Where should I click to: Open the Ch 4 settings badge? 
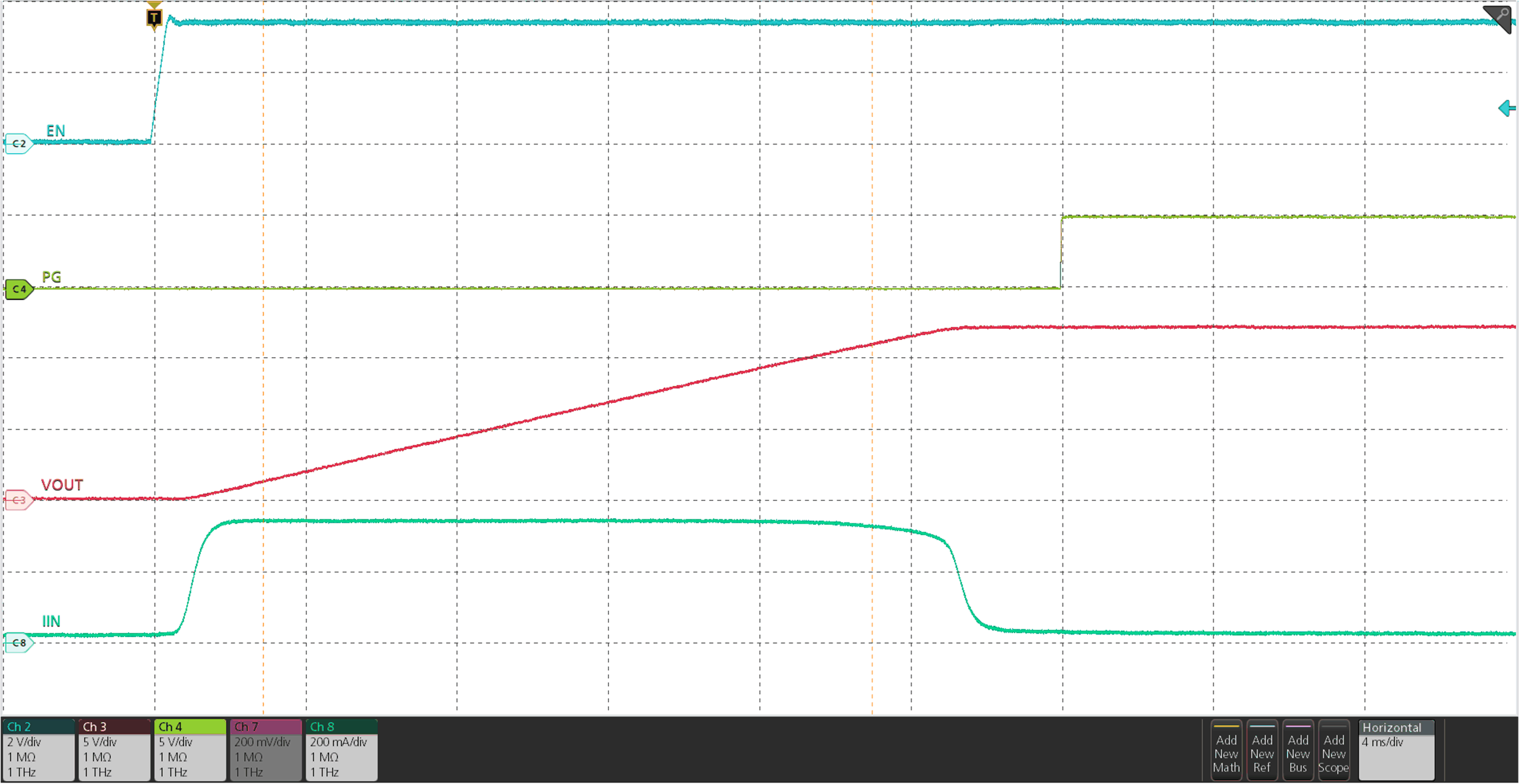[x=190, y=750]
